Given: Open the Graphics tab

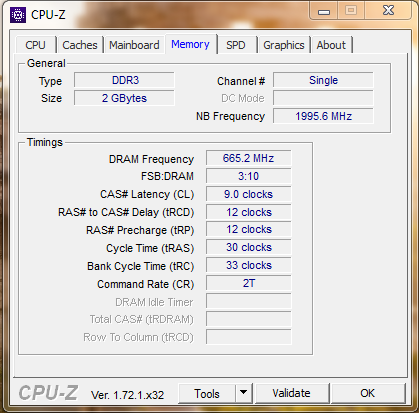Looking at the screenshot, I should pos(284,45).
